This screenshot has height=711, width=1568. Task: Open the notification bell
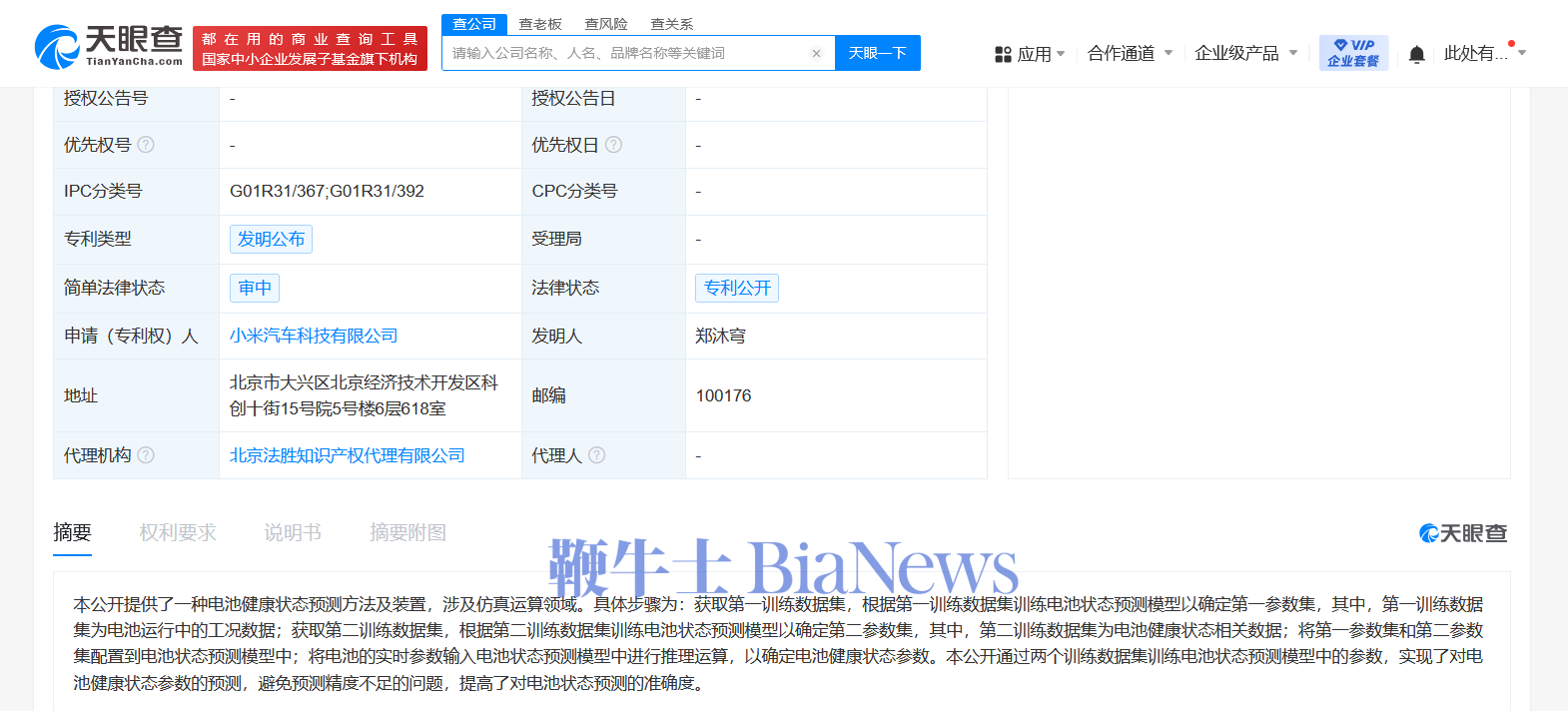point(1416,54)
